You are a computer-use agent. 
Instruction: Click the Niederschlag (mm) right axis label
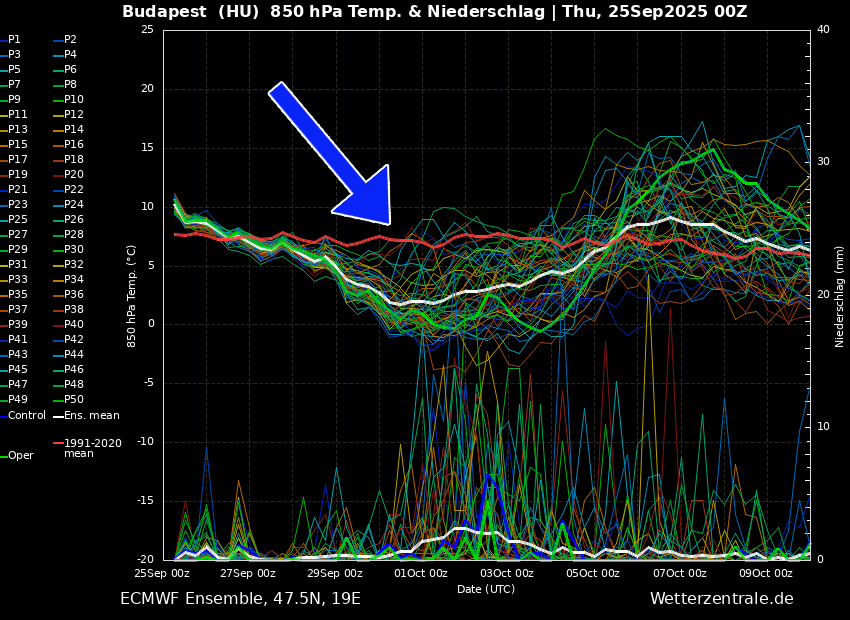pyautogui.click(x=840, y=296)
